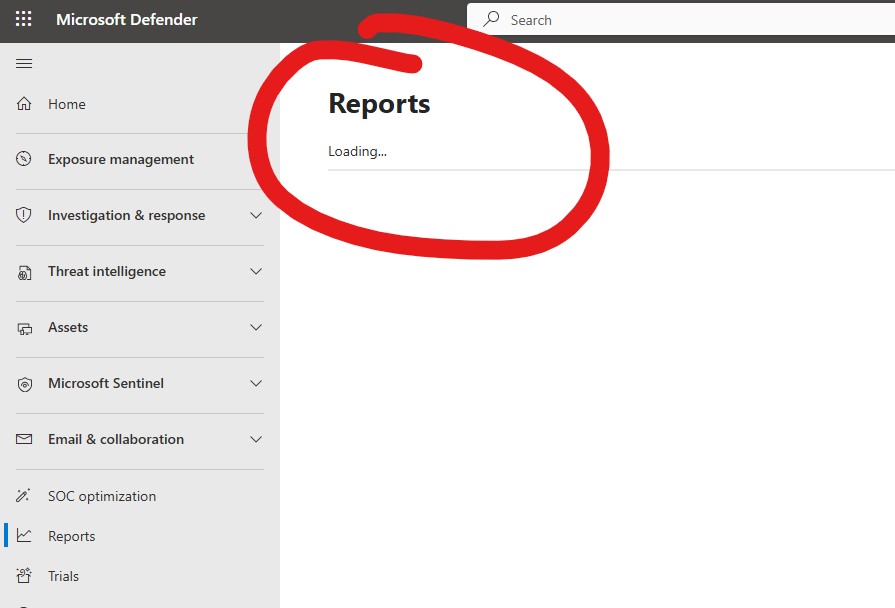This screenshot has width=895, height=608.
Task: Click the search magnifier icon
Action: (x=491, y=19)
